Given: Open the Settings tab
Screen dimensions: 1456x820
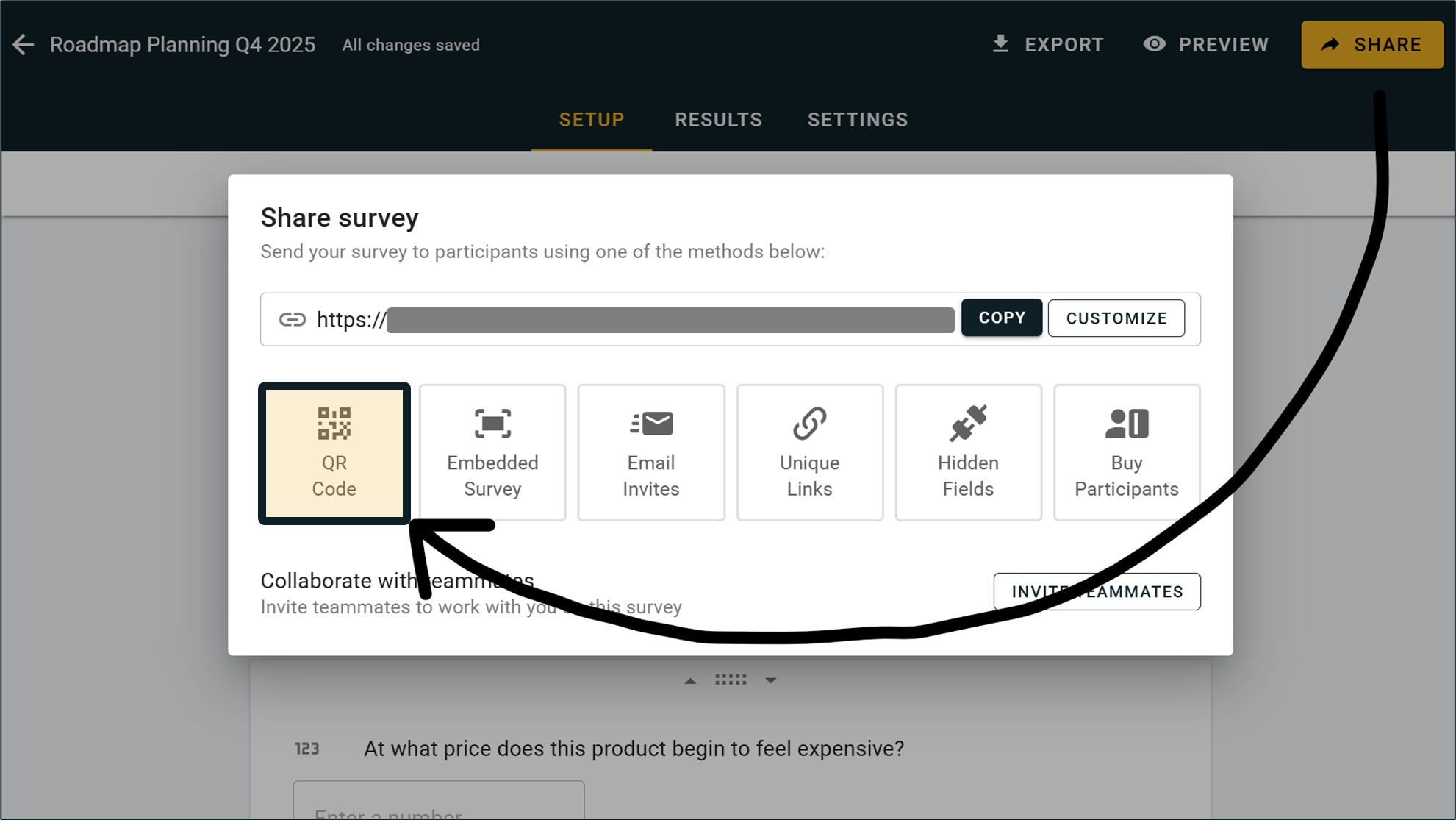Looking at the screenshot, I should [x=857, y=120].
